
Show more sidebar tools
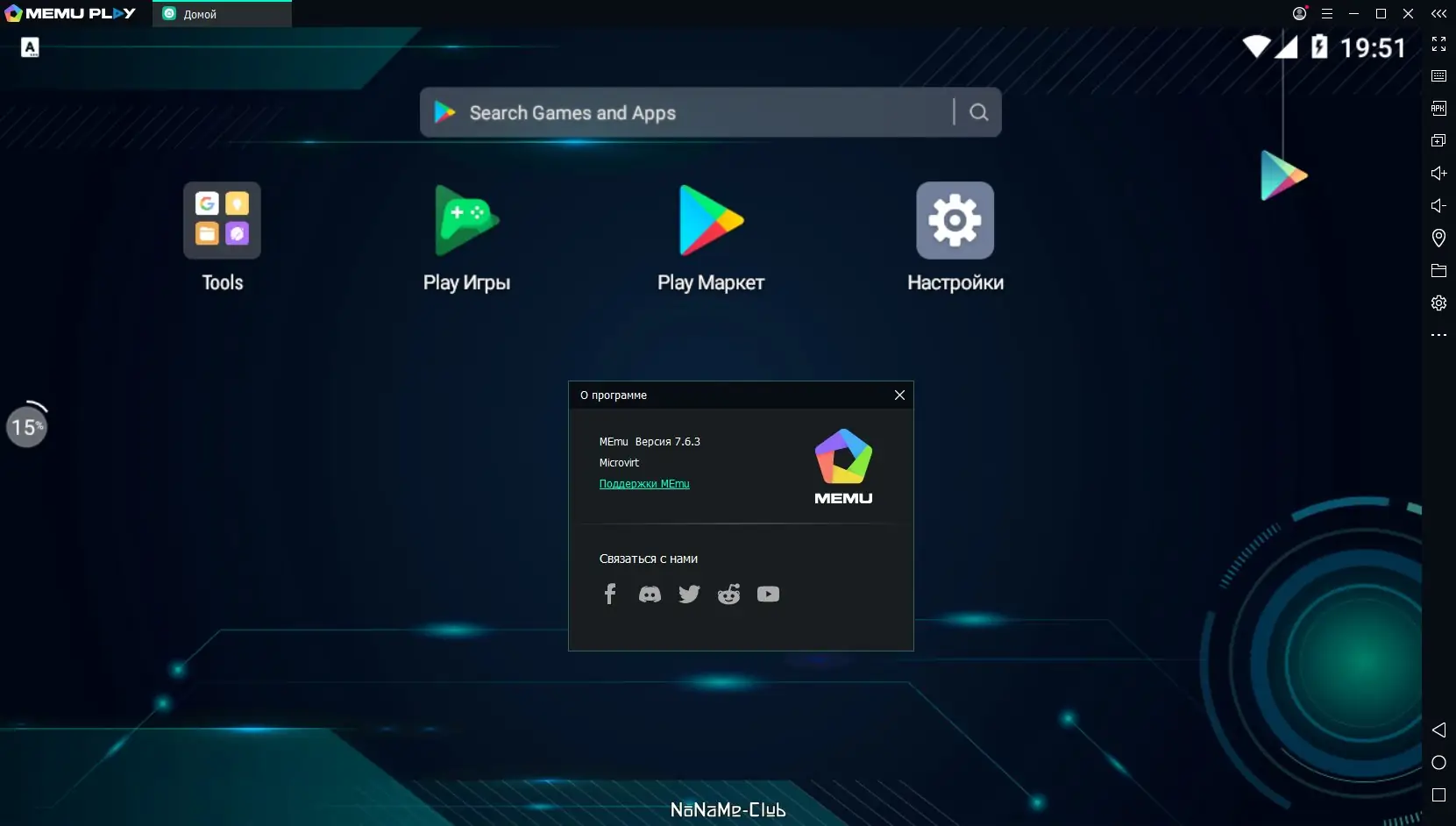pyautogui.click(x=1438, y=335)
